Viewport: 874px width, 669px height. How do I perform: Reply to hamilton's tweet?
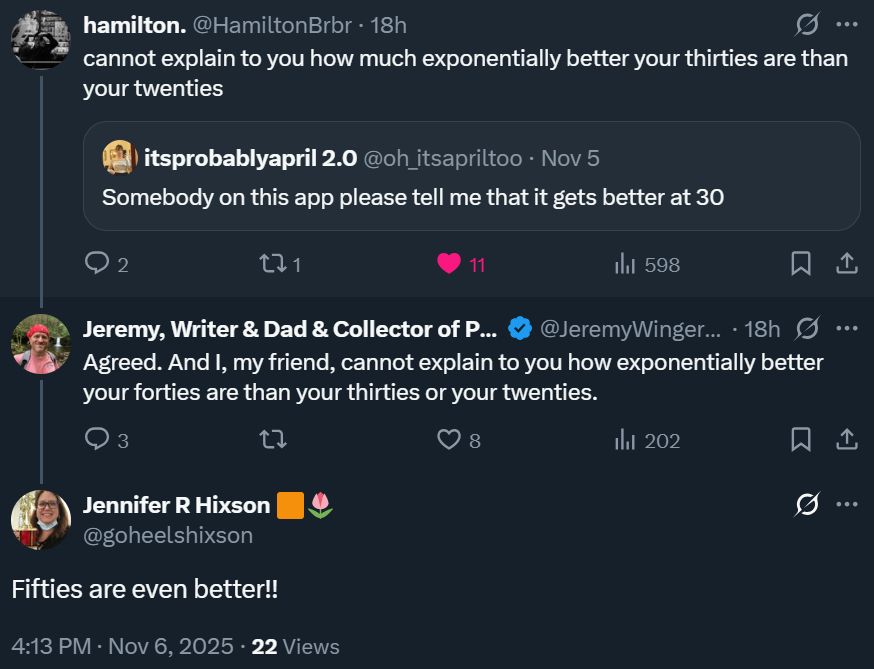click(97, 263)
